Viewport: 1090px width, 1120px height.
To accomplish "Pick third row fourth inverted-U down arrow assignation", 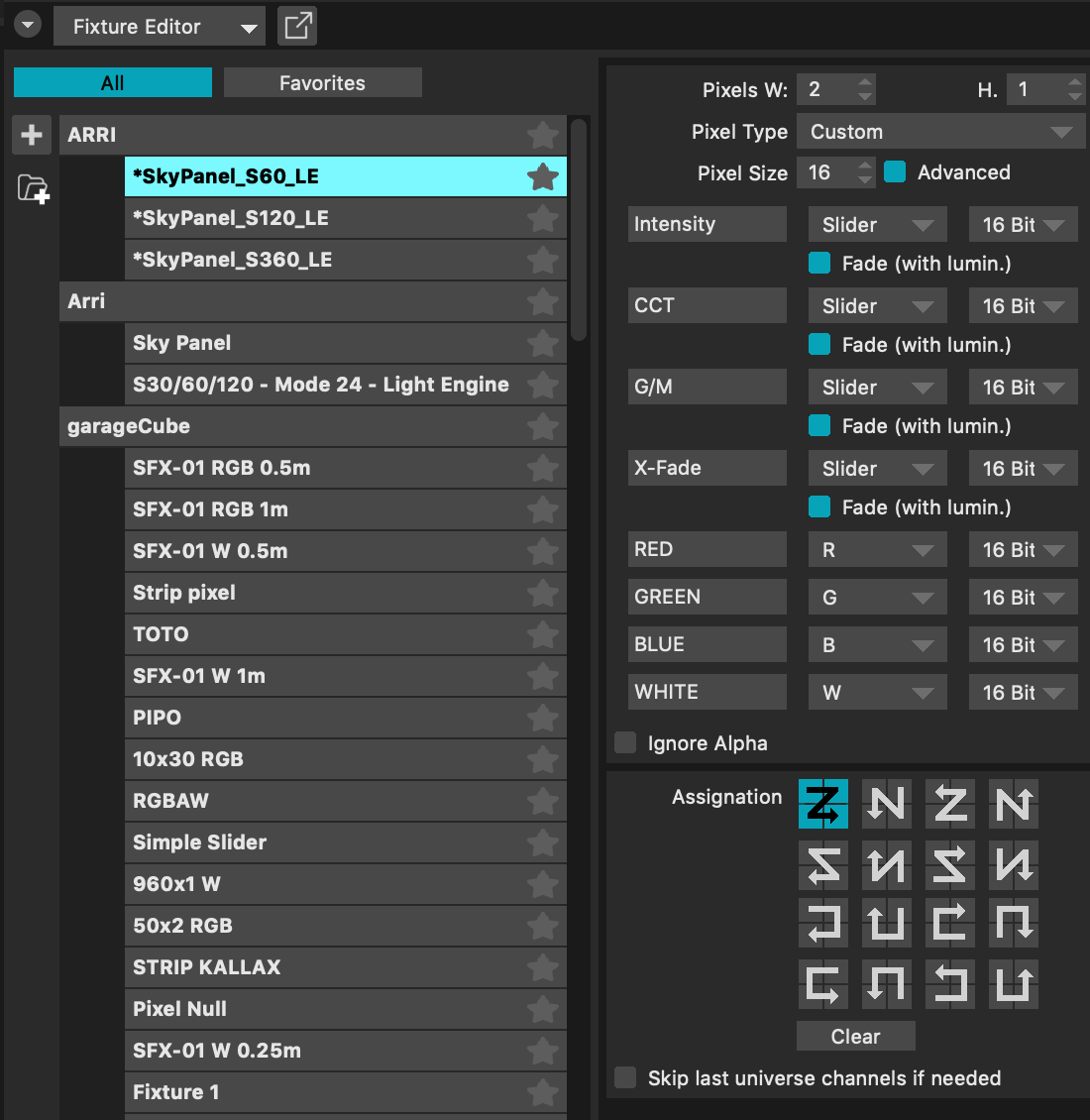I will (1014, 923).
